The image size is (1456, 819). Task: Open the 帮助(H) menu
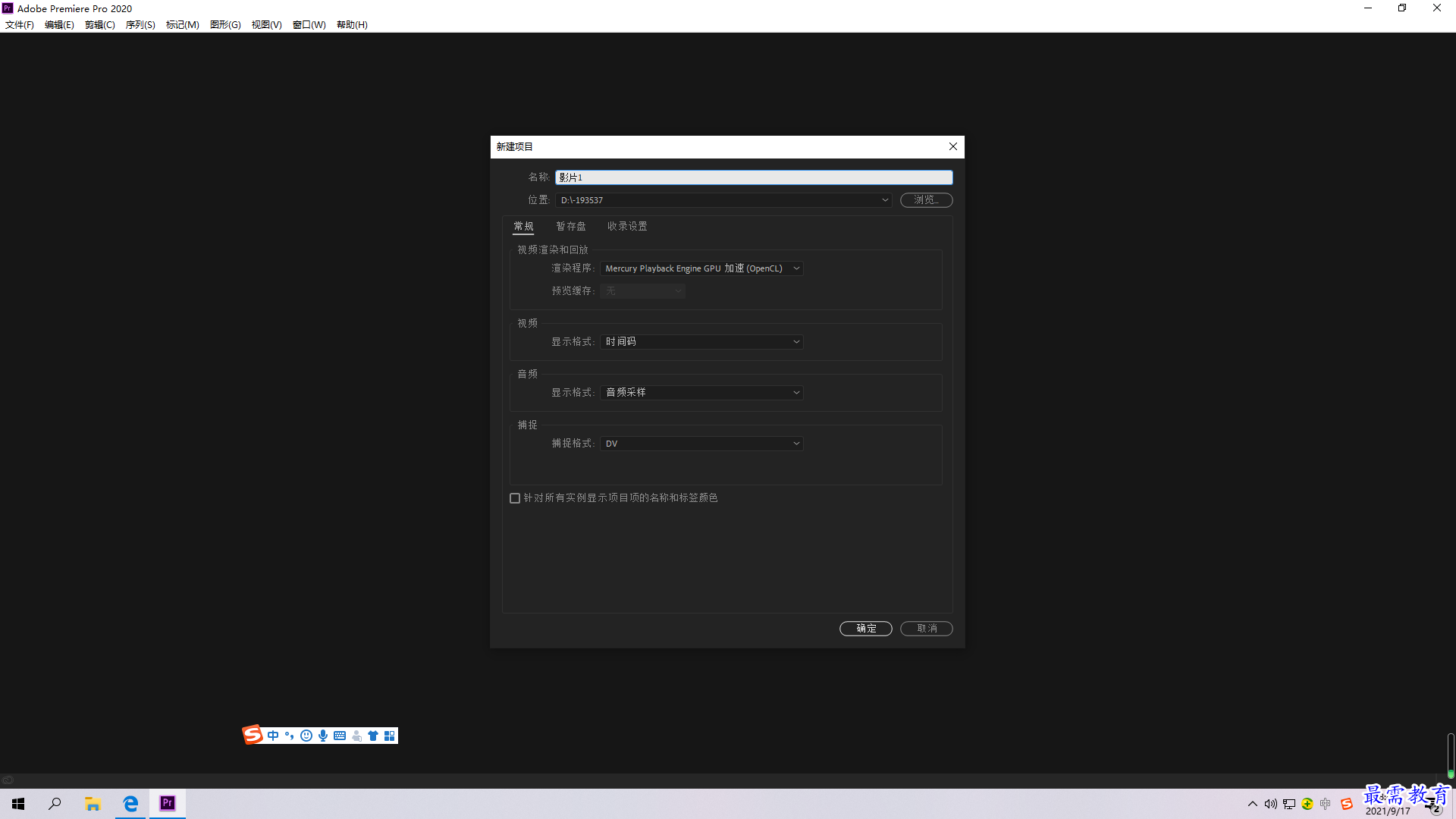point(352,25)
